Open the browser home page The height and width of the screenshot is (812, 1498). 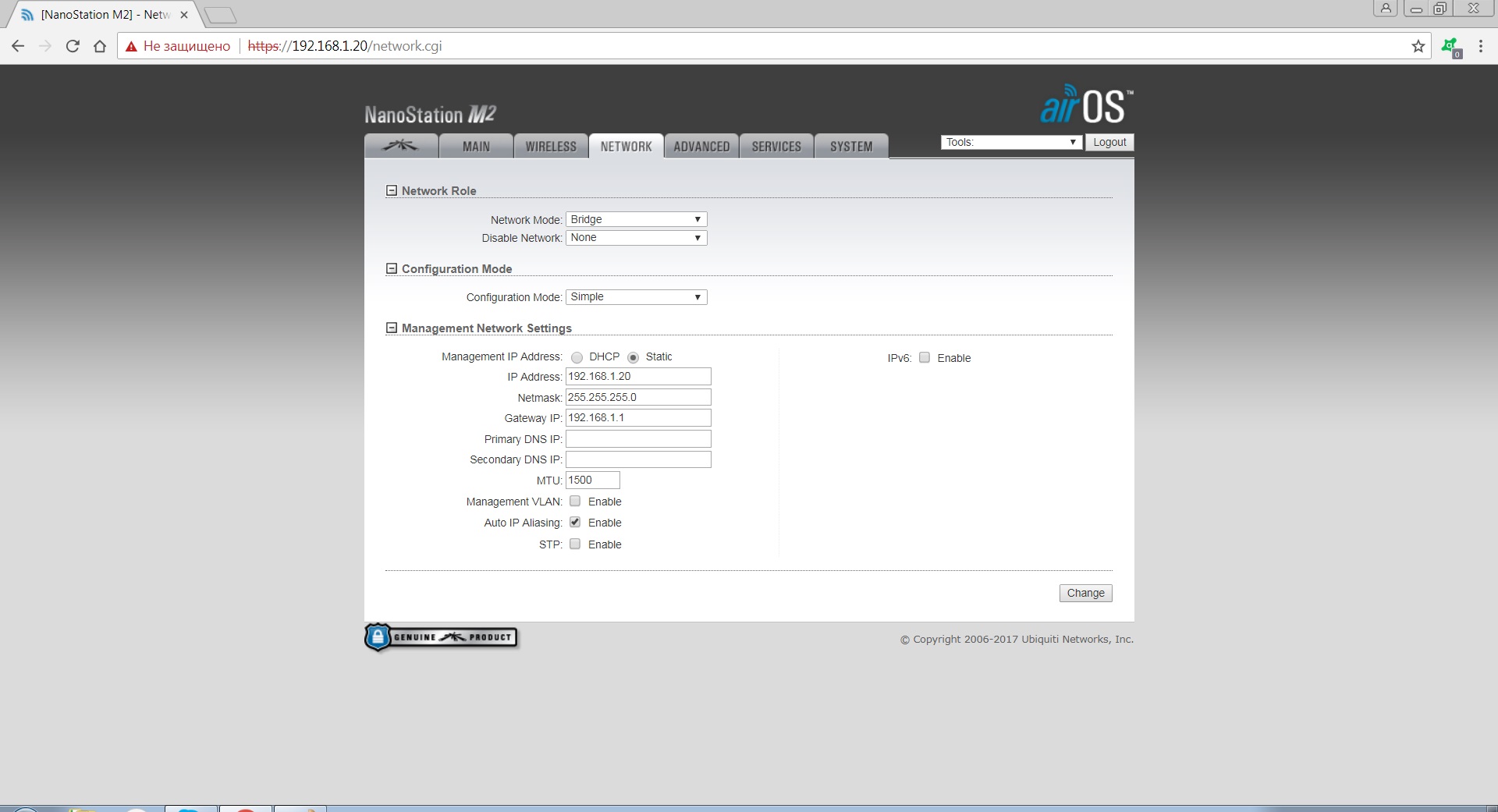[x=100, y=46]
